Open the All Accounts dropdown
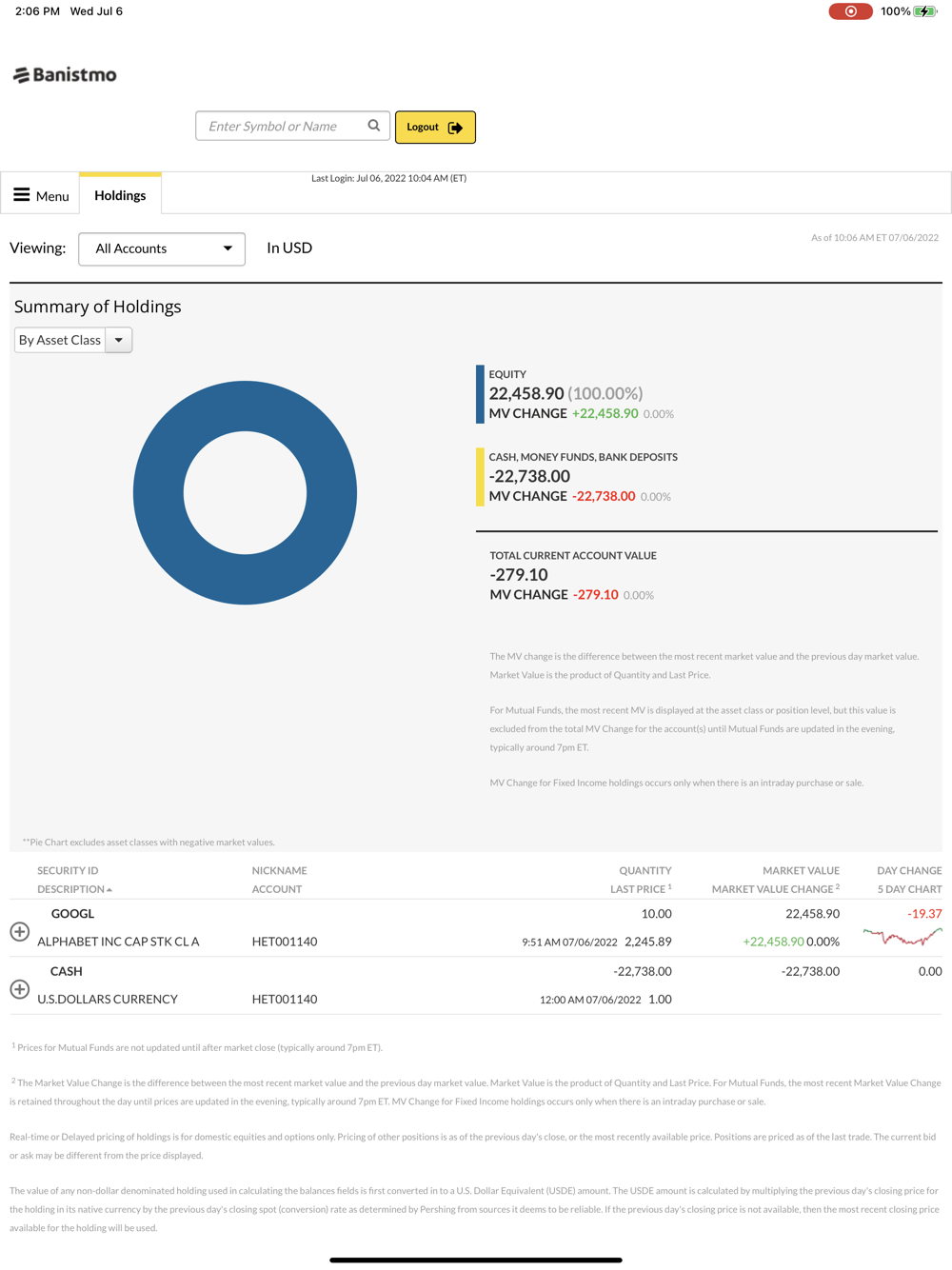Screen dimensions: 952x1270 click(162, 248)
